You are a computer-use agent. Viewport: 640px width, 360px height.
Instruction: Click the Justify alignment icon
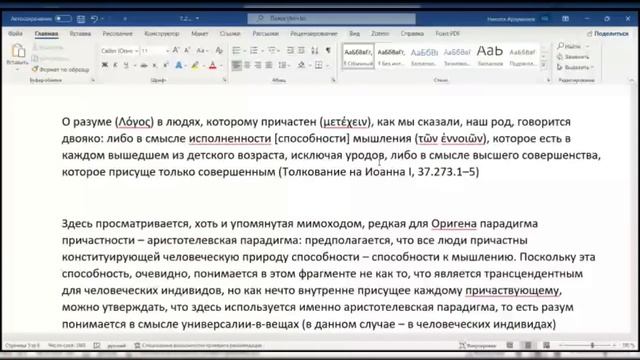(269, 65)
